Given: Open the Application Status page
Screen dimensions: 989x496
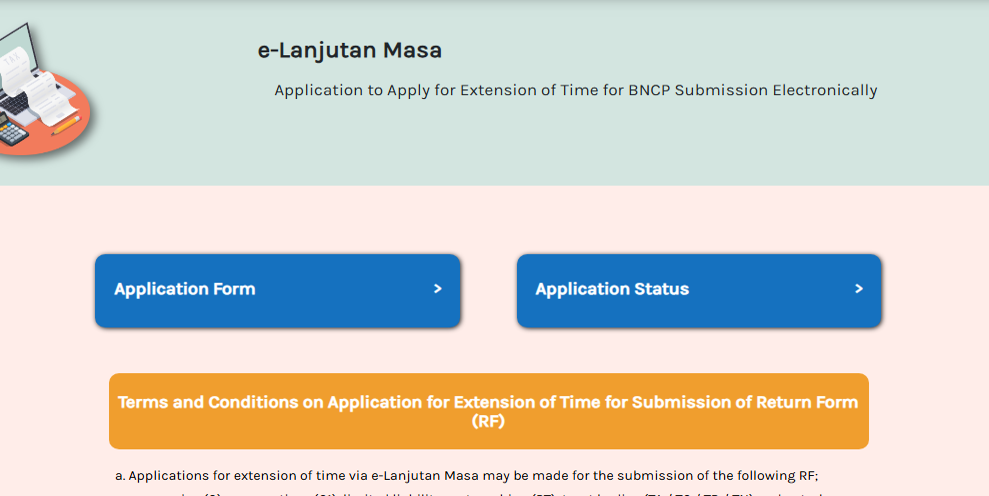Looking at the screenshot, I should (x=699, y=291).
